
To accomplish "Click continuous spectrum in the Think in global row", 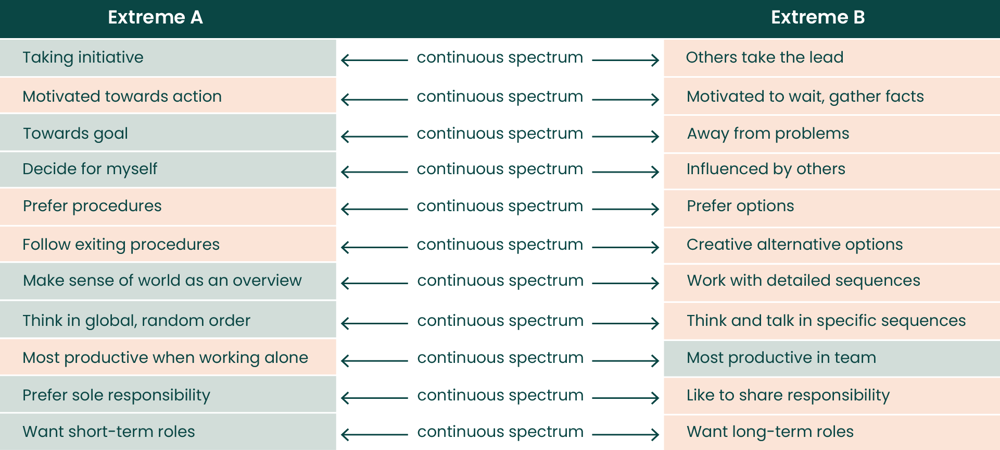I will pyautogui.click(x=500, y=321).
